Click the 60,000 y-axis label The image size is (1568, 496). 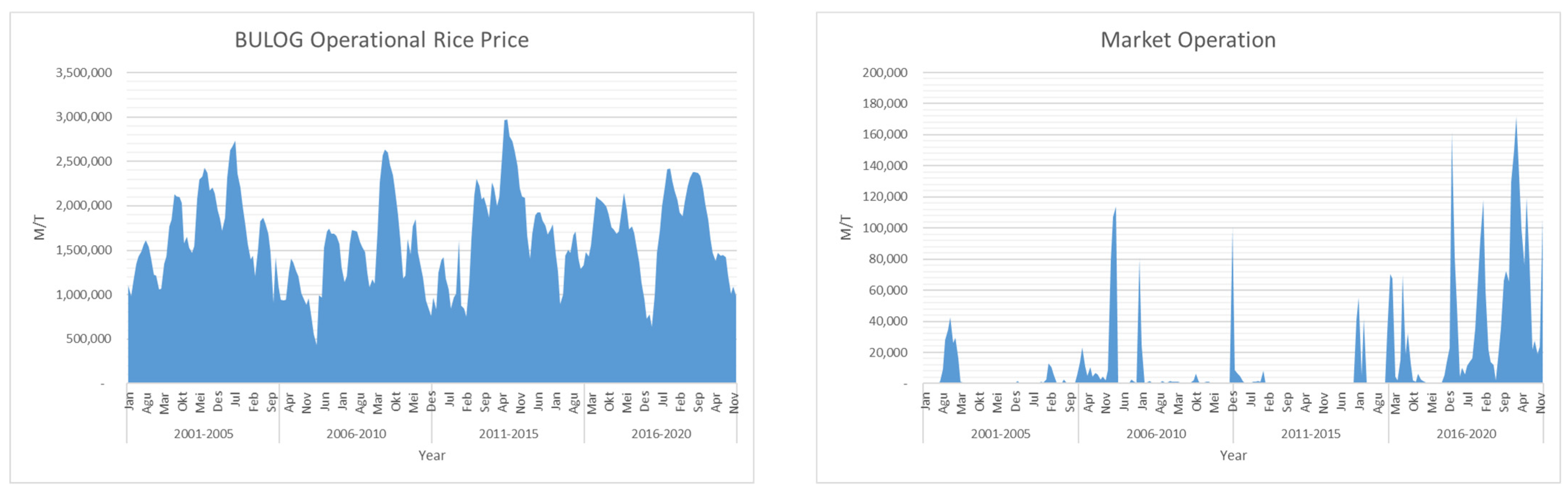(888, 290)
